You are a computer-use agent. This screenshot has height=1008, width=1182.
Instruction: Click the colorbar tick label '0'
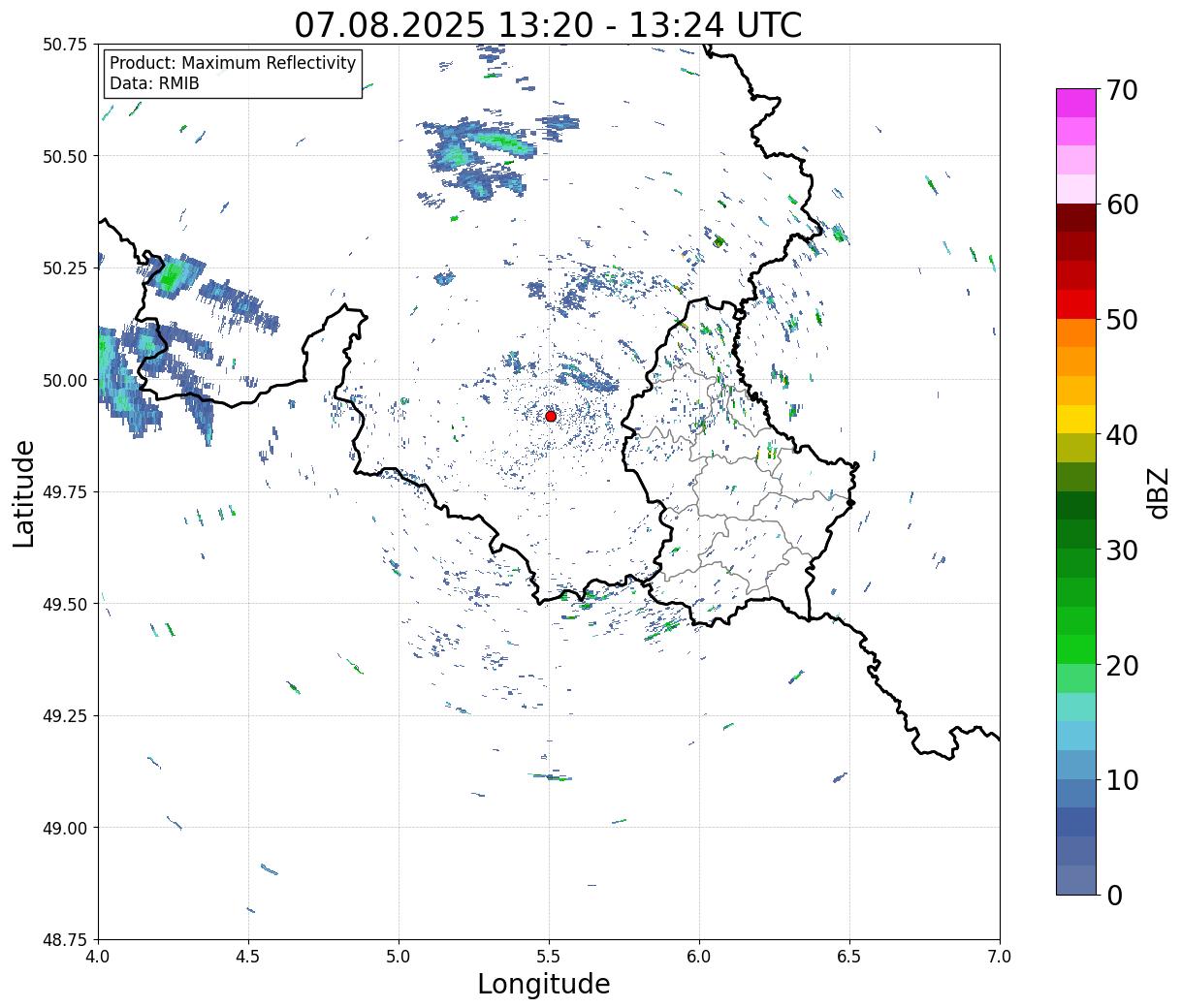pos(1114,895)
